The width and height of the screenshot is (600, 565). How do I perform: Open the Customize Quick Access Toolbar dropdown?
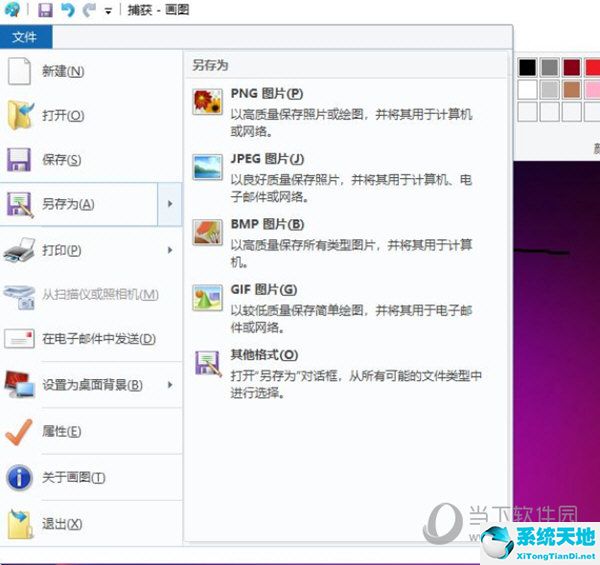(108, 11)
